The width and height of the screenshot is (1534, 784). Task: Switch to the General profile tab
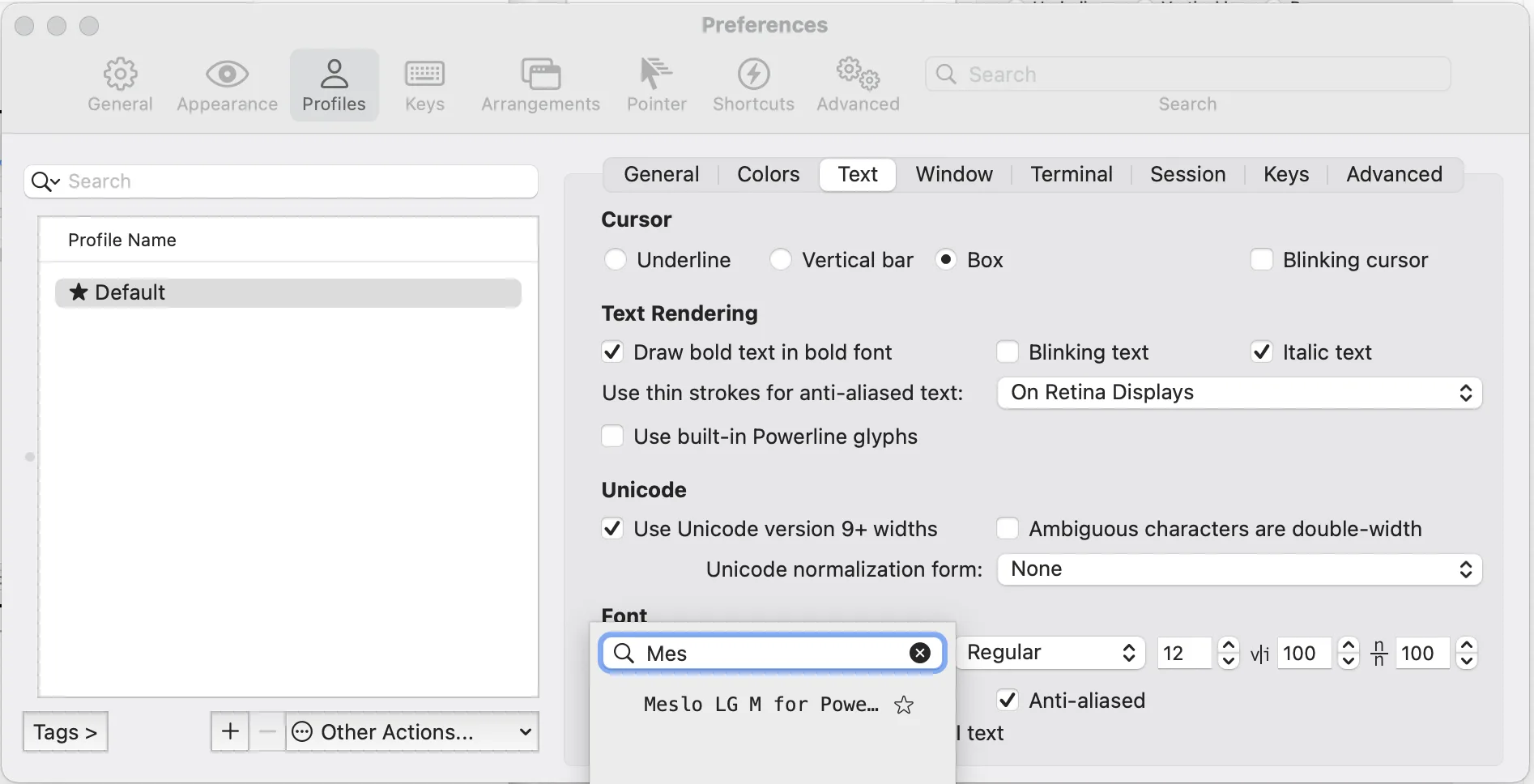pyautogui.click(x=661, y=174)
